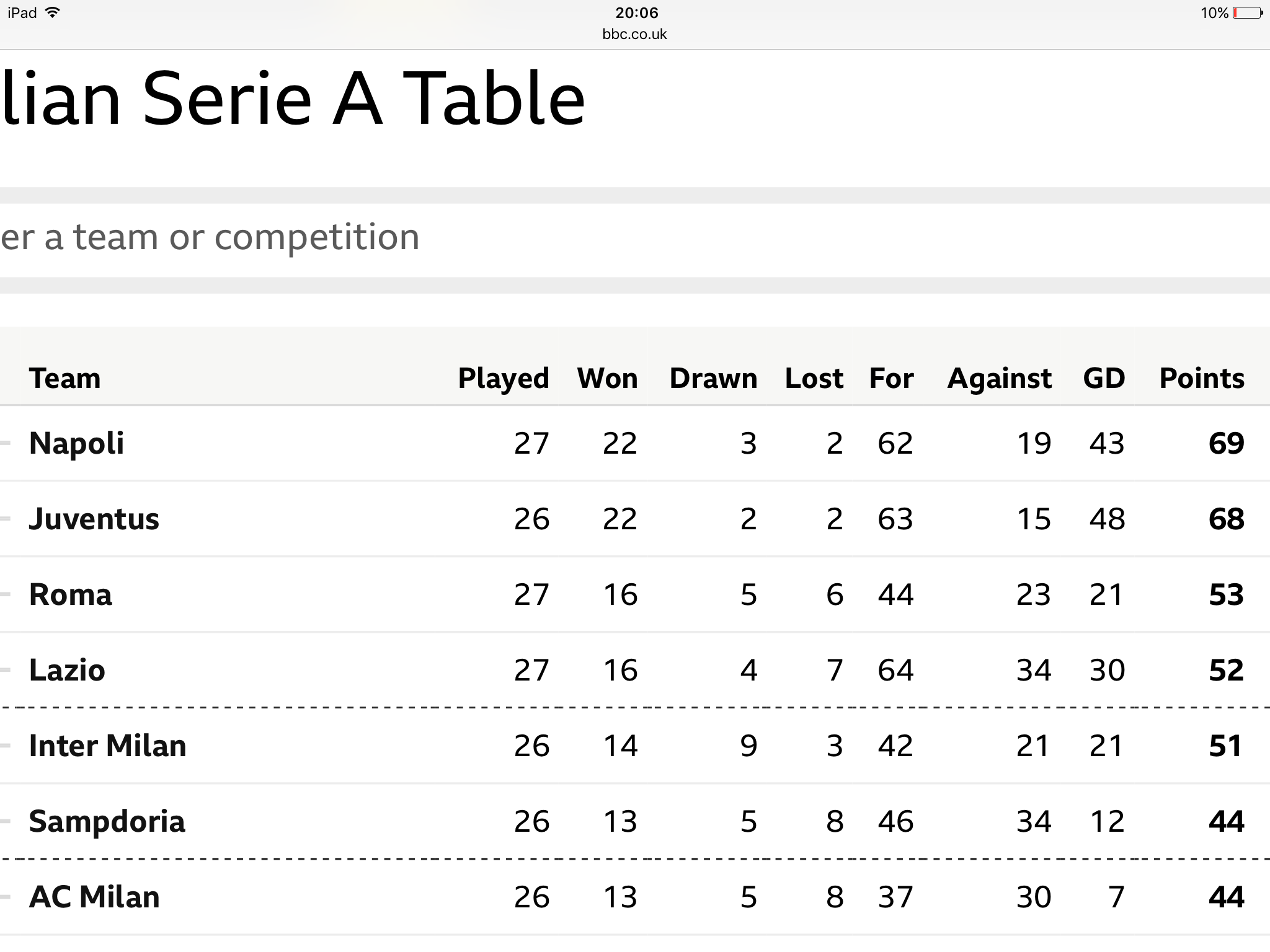This screenshot has height=952, width=1270.
Task: Tap the battery indicator icon
Action: click(1248, 13)
